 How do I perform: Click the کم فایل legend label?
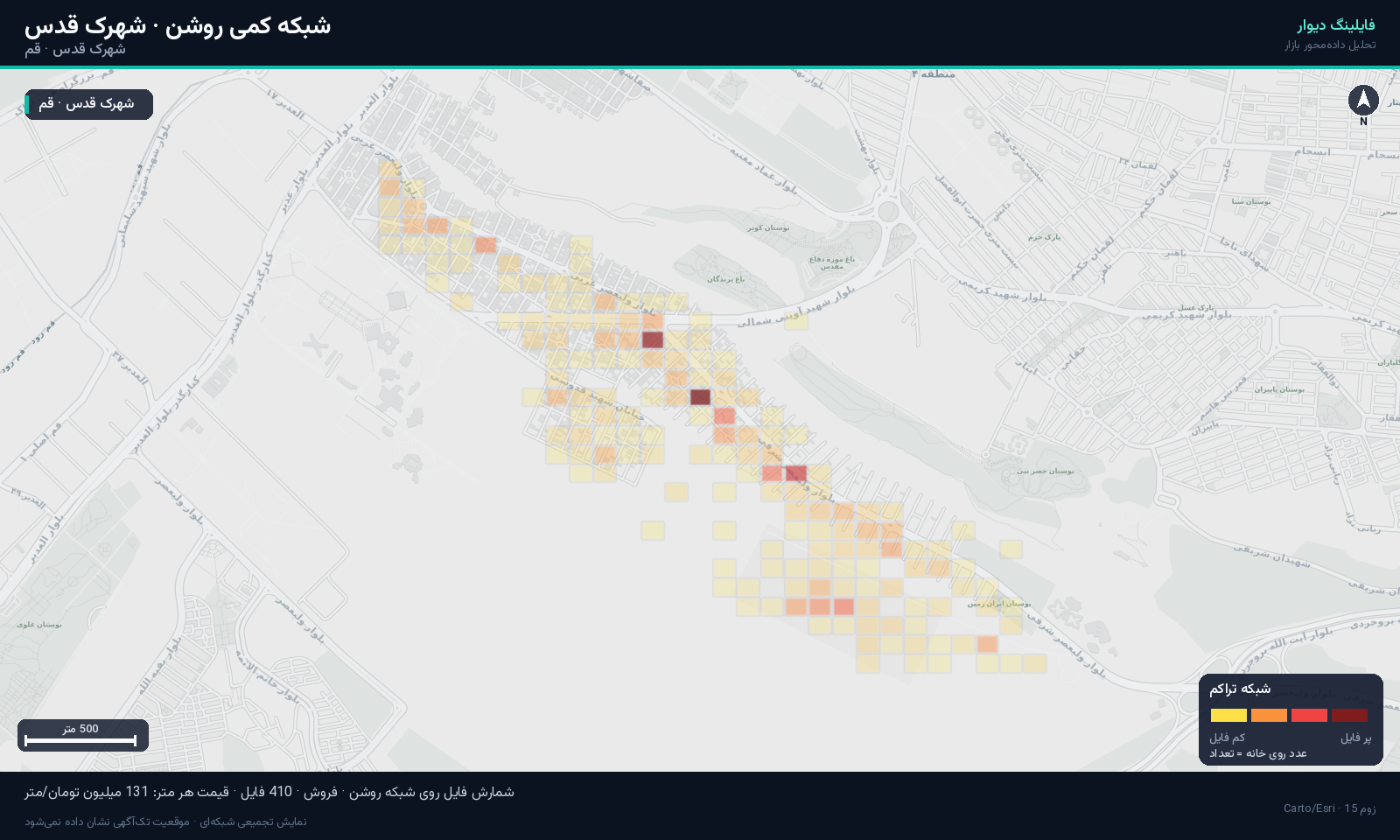click(1227, 738)
